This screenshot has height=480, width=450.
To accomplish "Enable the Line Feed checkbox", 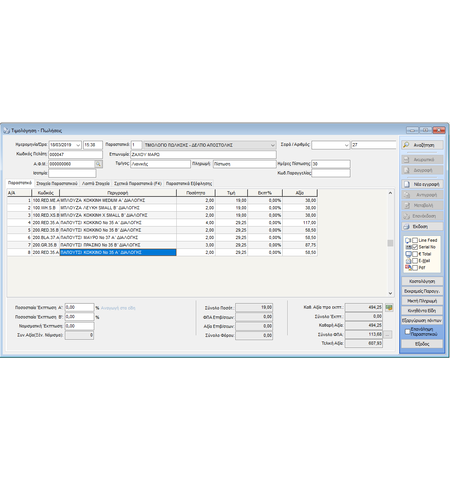I will pyautogui.click(x=415, y=240).
